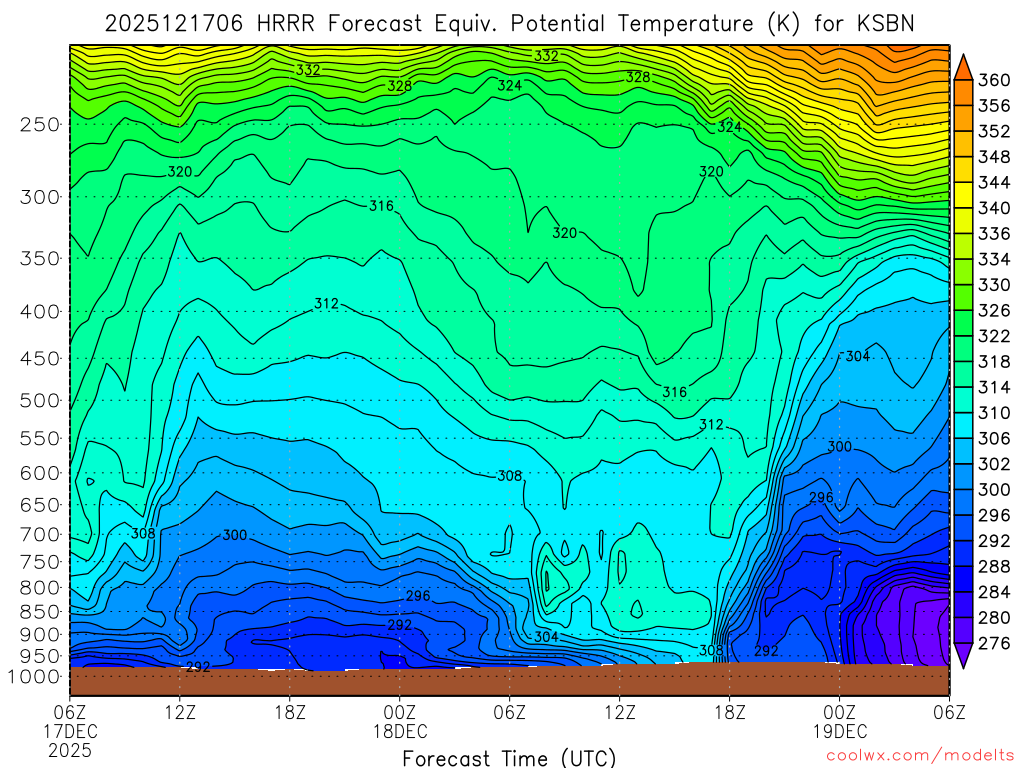
Task: Click the 06Z time label on 18DEC
Action: [x=509, y=712]
